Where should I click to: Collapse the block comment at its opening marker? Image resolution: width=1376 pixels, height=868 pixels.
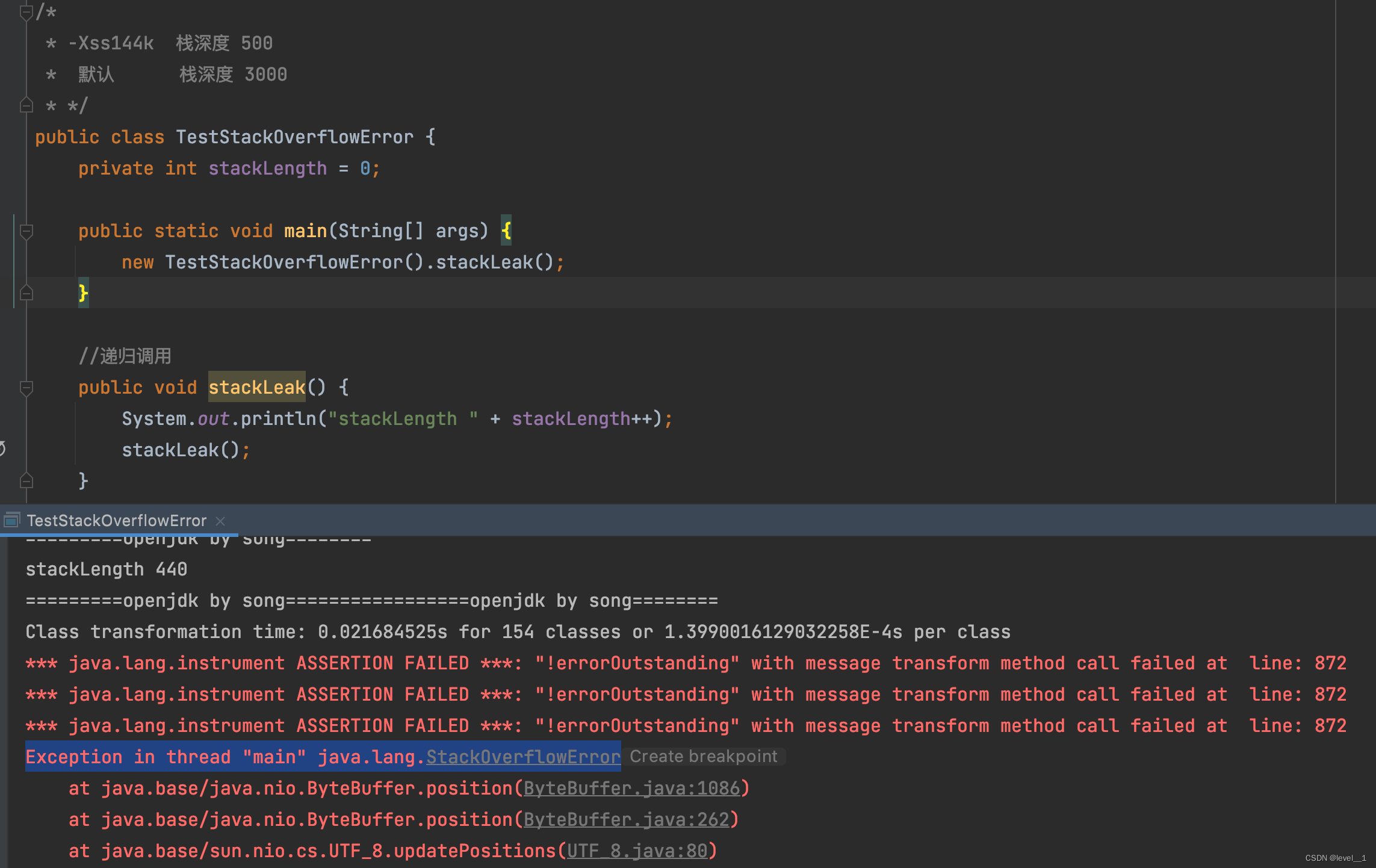coord(26,12)
